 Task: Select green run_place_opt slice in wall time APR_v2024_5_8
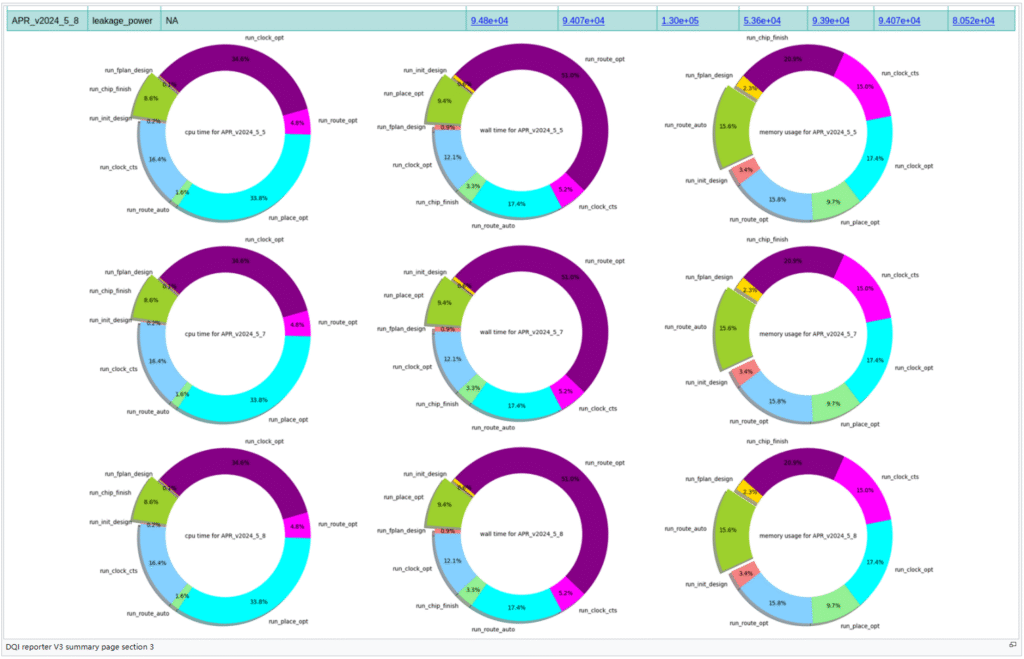pos(442,503)
